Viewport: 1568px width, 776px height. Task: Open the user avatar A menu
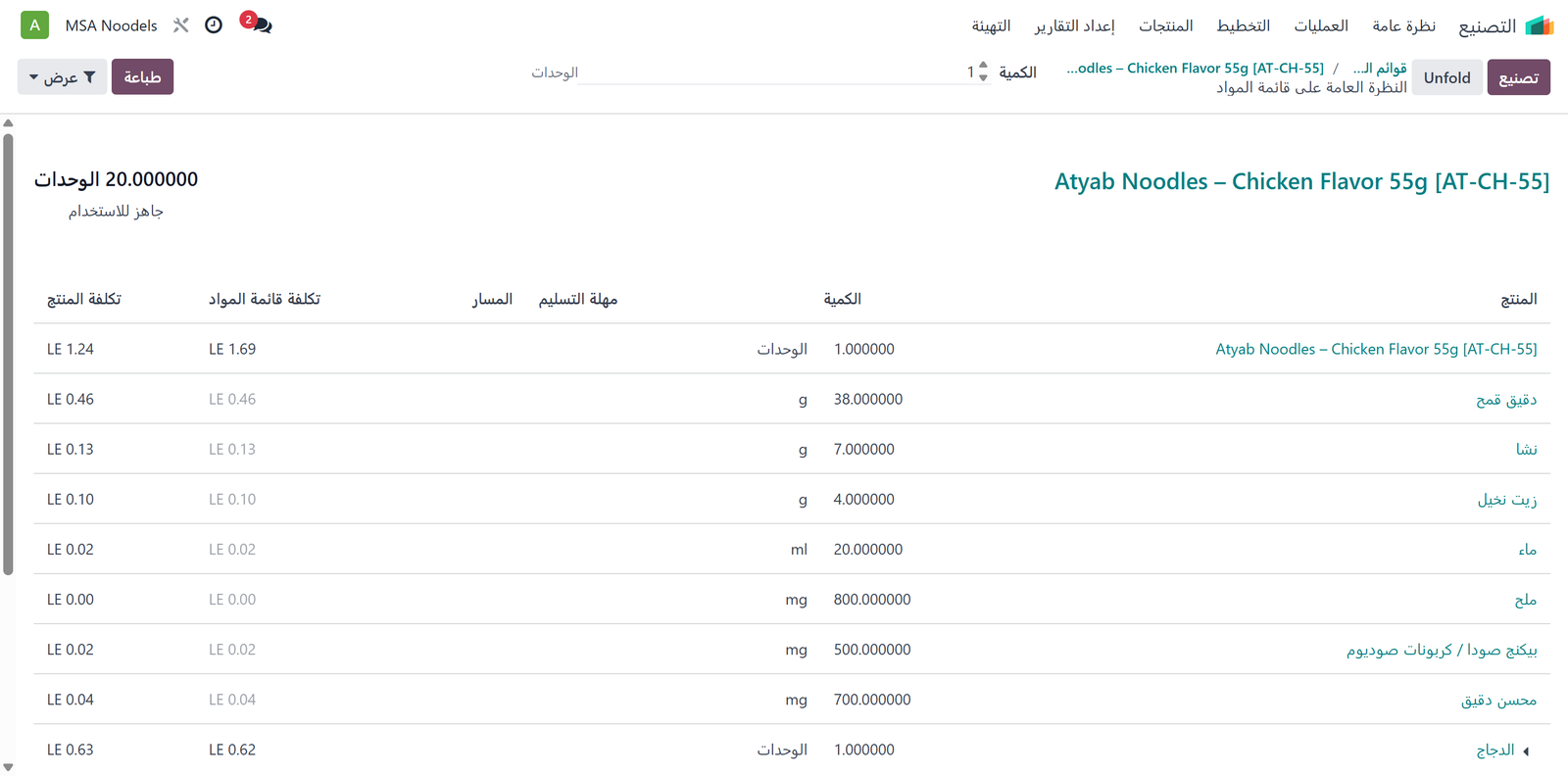(34, 25)
